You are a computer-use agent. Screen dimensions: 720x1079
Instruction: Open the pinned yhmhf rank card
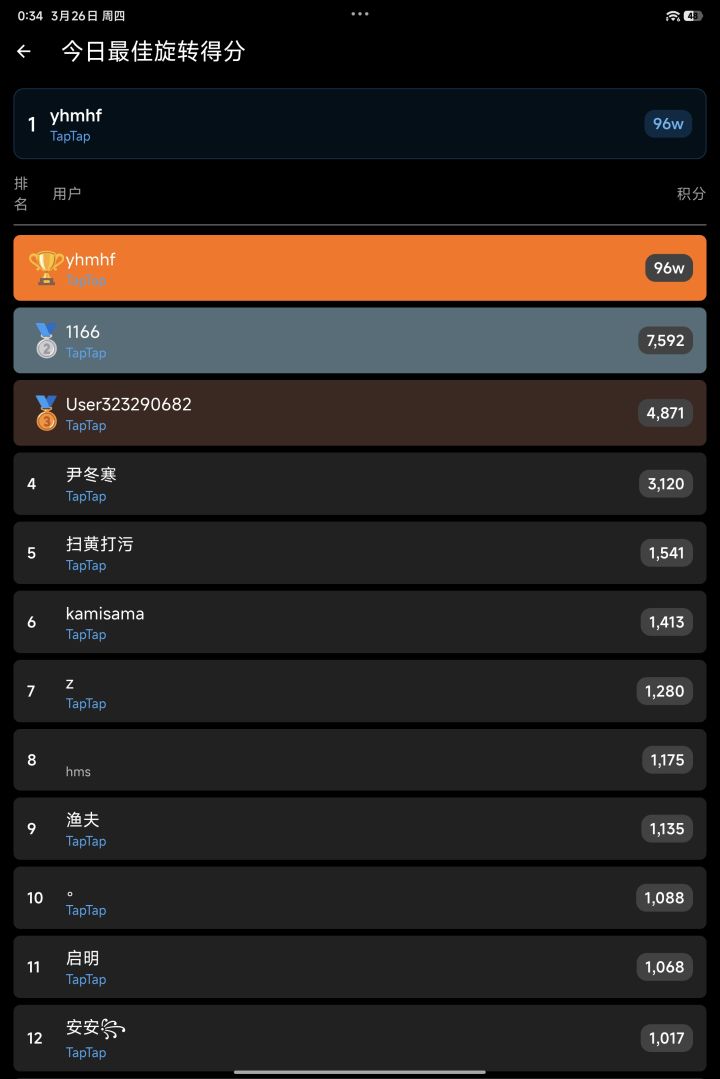[360, 124]
